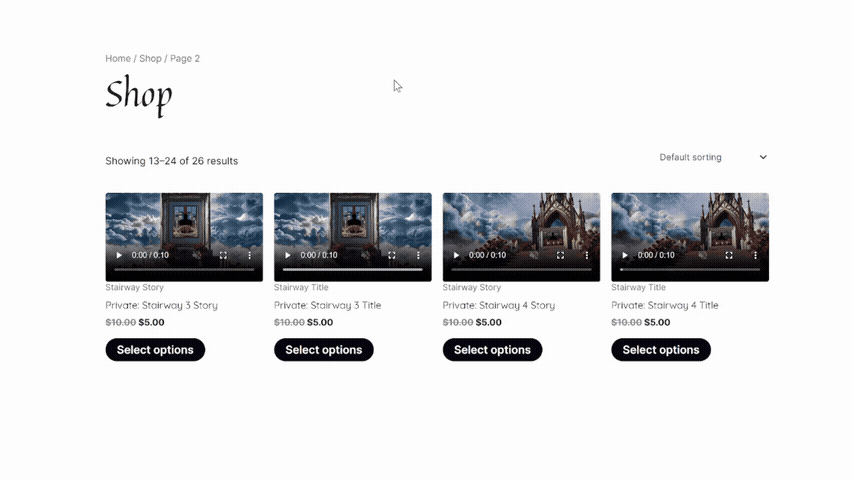Select options for Stairway 3 Story
Viewport: 853px width, 480px height.
tap(155, 350)
